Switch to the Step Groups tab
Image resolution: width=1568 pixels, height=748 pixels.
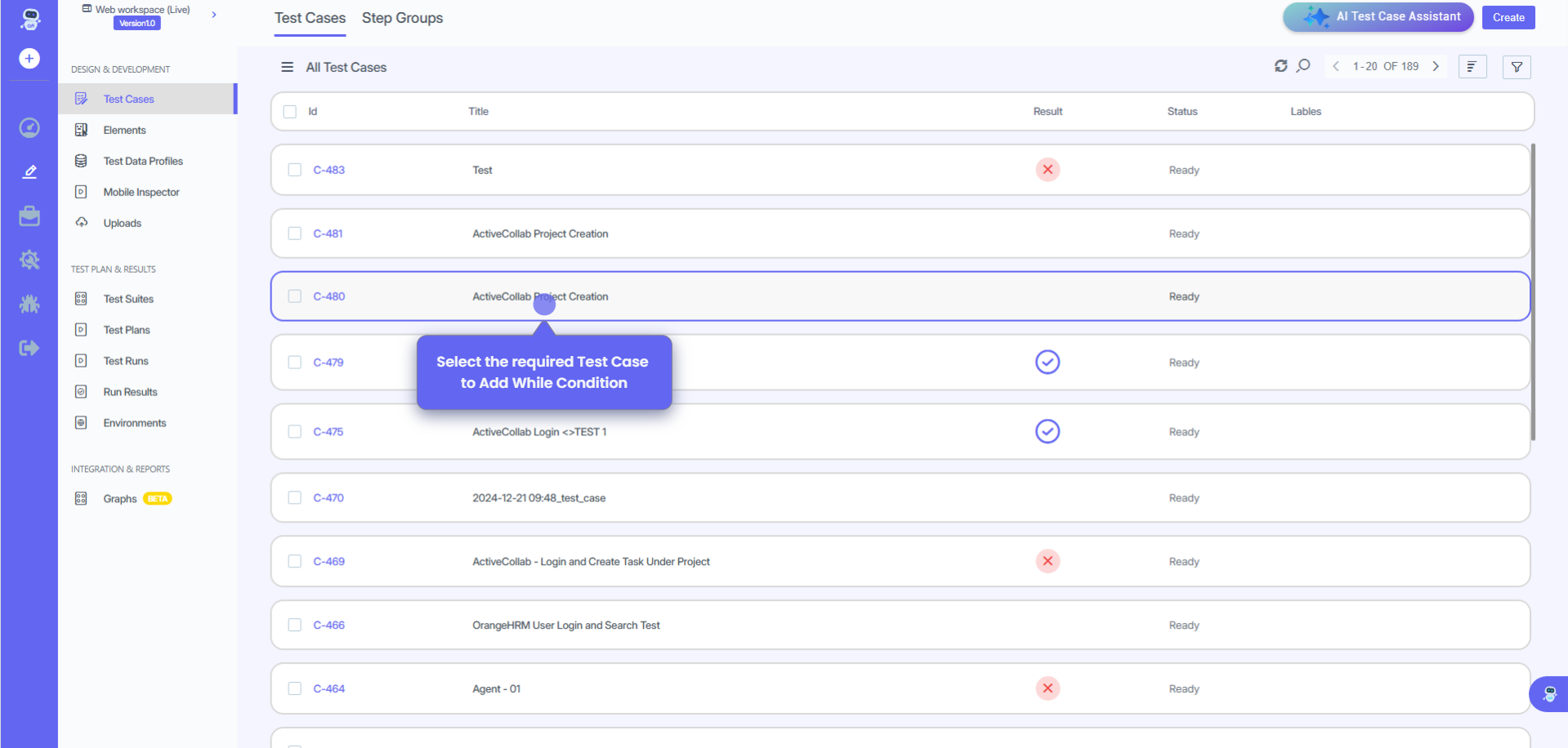tap(402, 18)
